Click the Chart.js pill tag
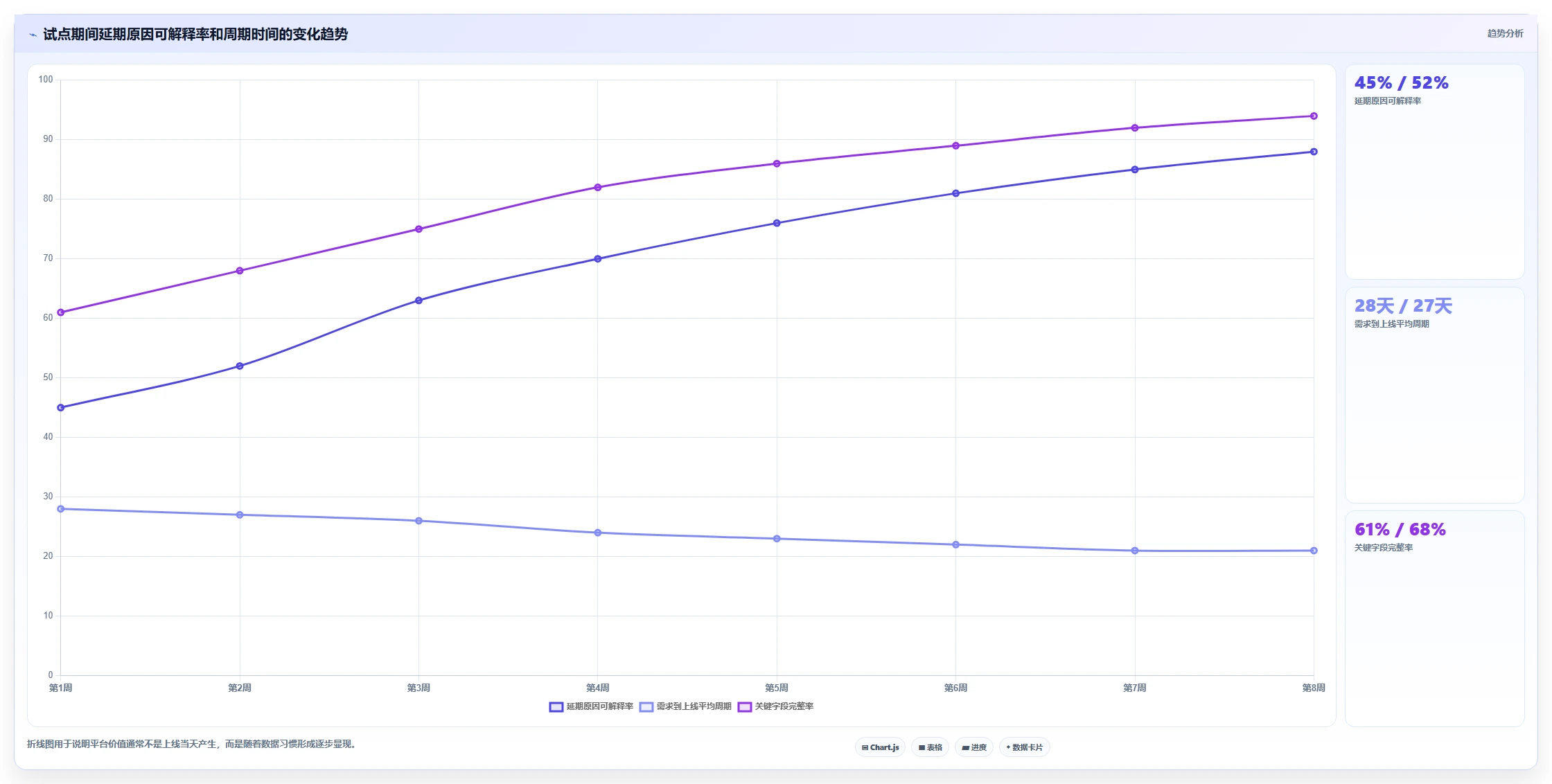 (880, 747)
